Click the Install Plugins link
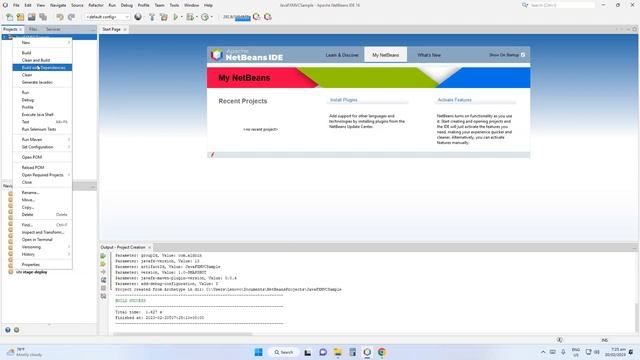 (344, 100)
